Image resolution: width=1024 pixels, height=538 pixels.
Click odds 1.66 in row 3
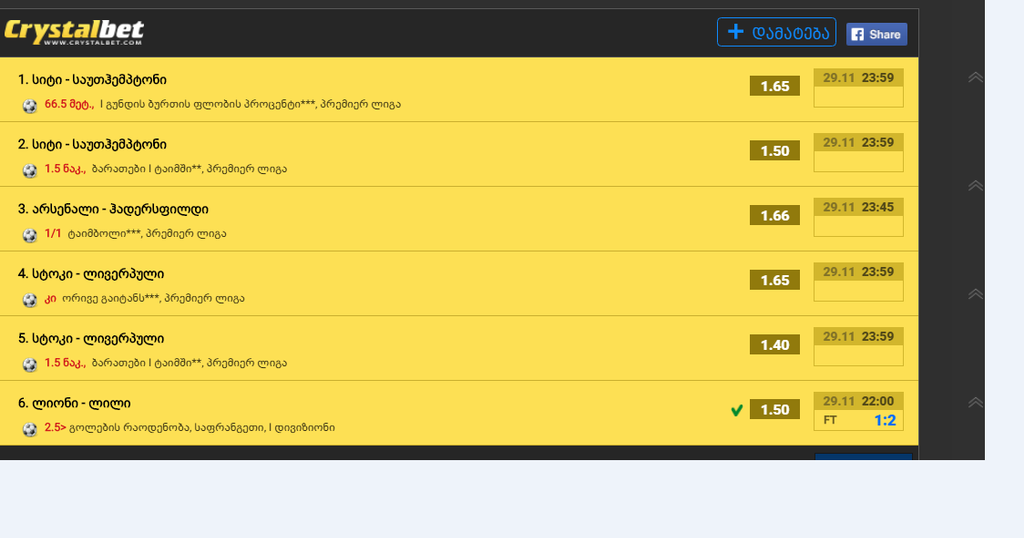pos(775,215)
